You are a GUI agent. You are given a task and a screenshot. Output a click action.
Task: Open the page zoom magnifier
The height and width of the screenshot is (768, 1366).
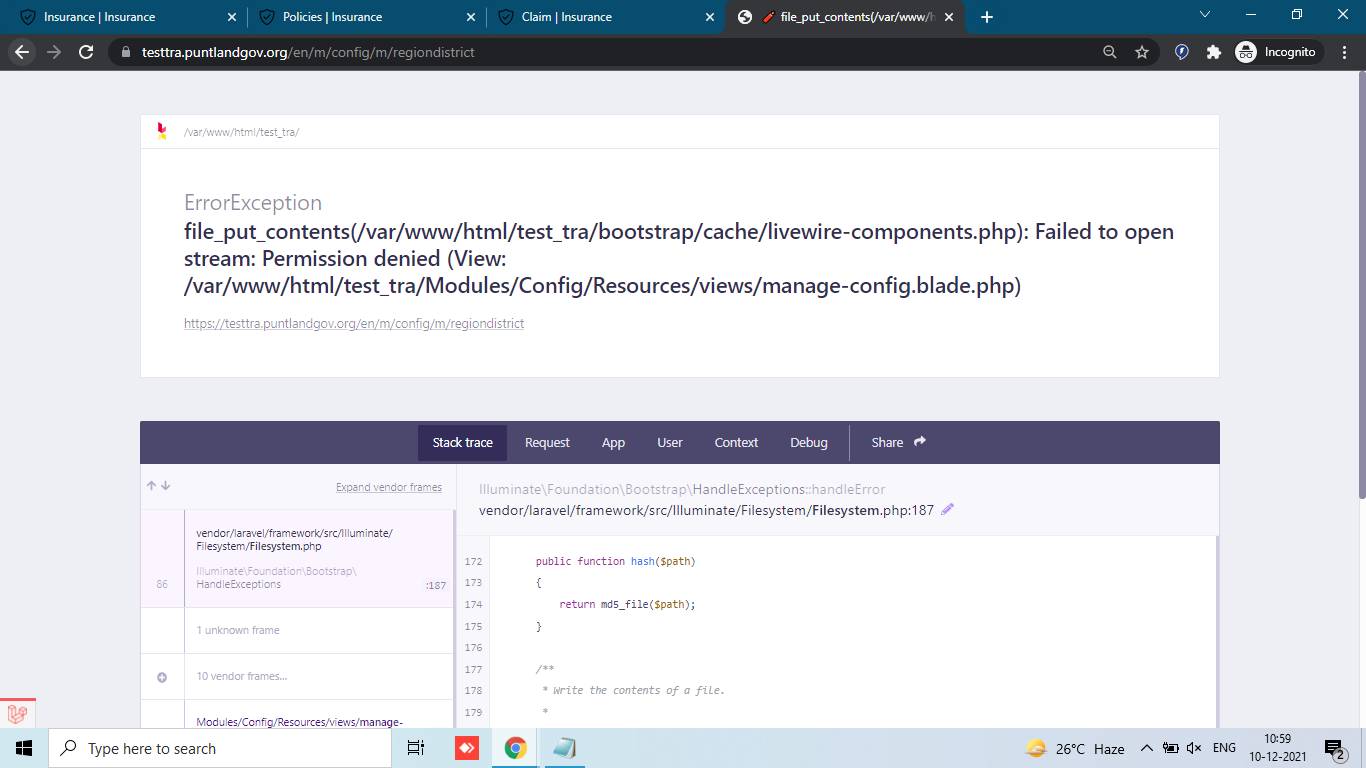tap(1109, 52)
